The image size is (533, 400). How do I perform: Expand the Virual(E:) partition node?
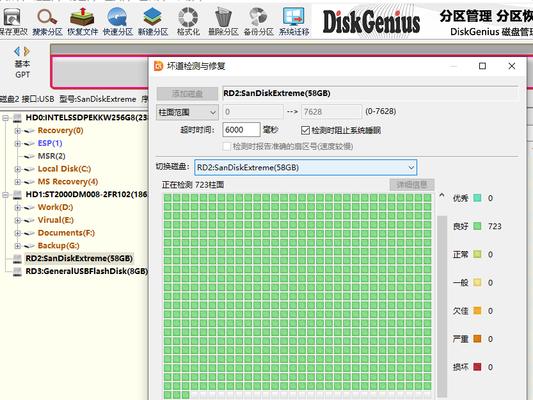point(18,221)
